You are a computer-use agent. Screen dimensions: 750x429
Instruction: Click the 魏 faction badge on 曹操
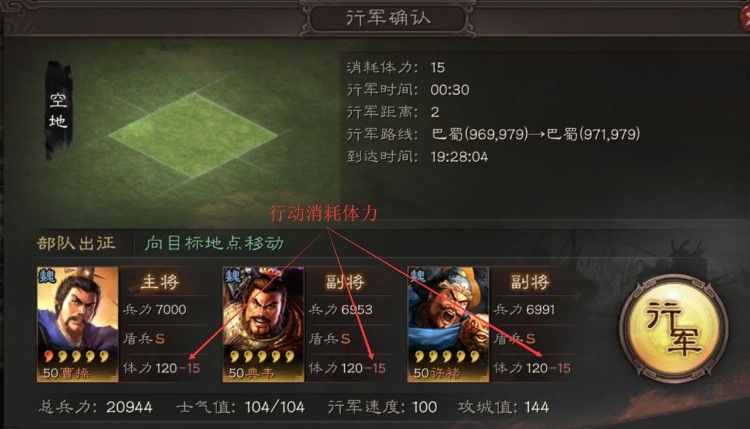[47, 276]
